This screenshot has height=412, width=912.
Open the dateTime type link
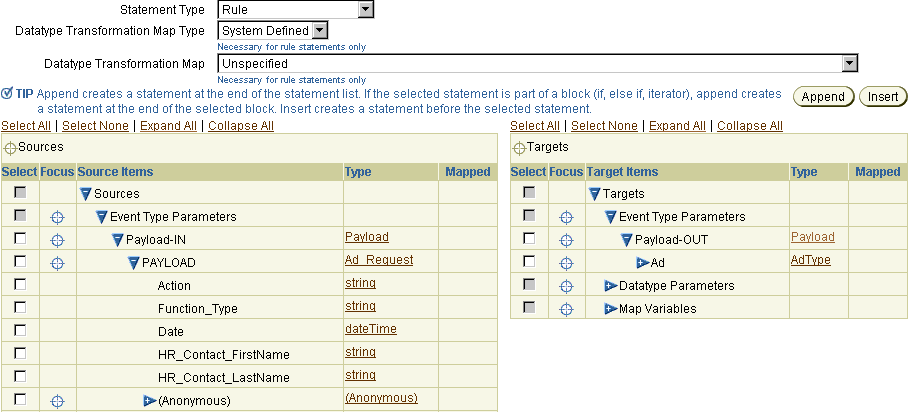(x=370, y=329)
